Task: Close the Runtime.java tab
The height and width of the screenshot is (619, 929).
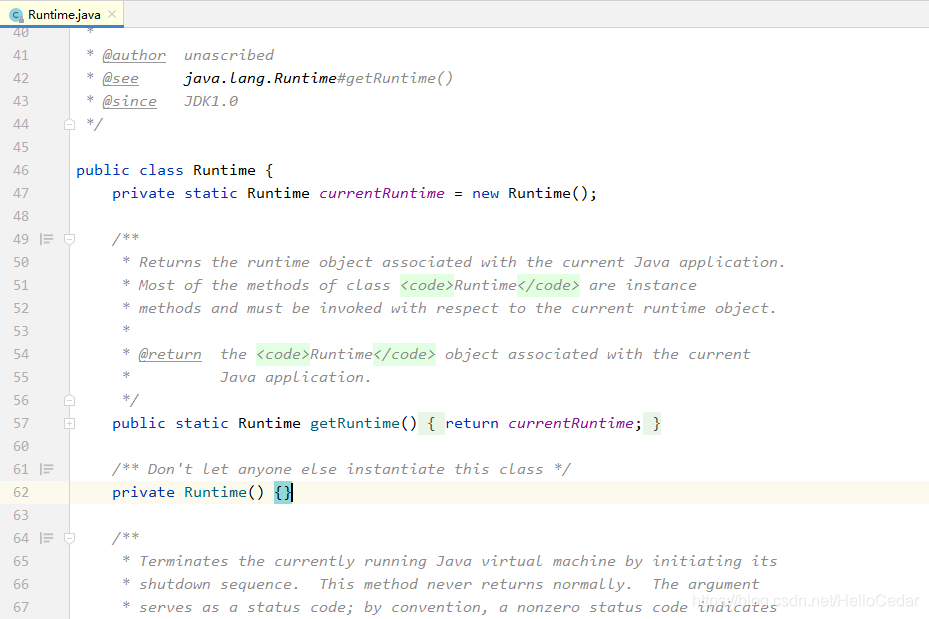Action: pos(112,14)
